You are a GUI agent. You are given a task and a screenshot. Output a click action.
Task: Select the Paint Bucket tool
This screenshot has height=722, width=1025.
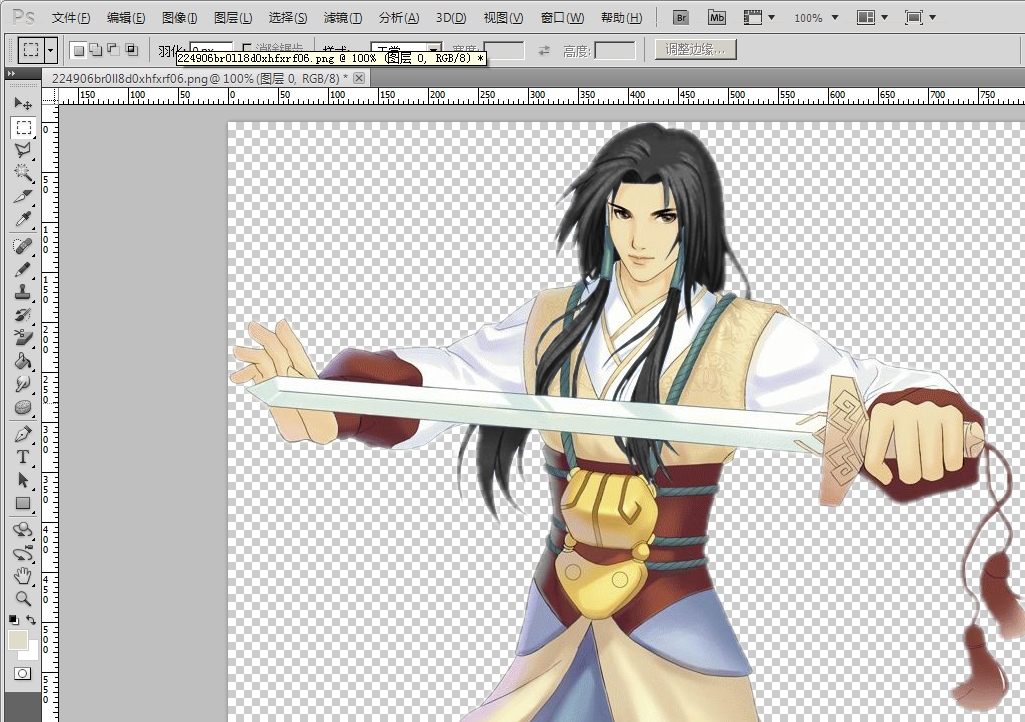pos(23,361)
